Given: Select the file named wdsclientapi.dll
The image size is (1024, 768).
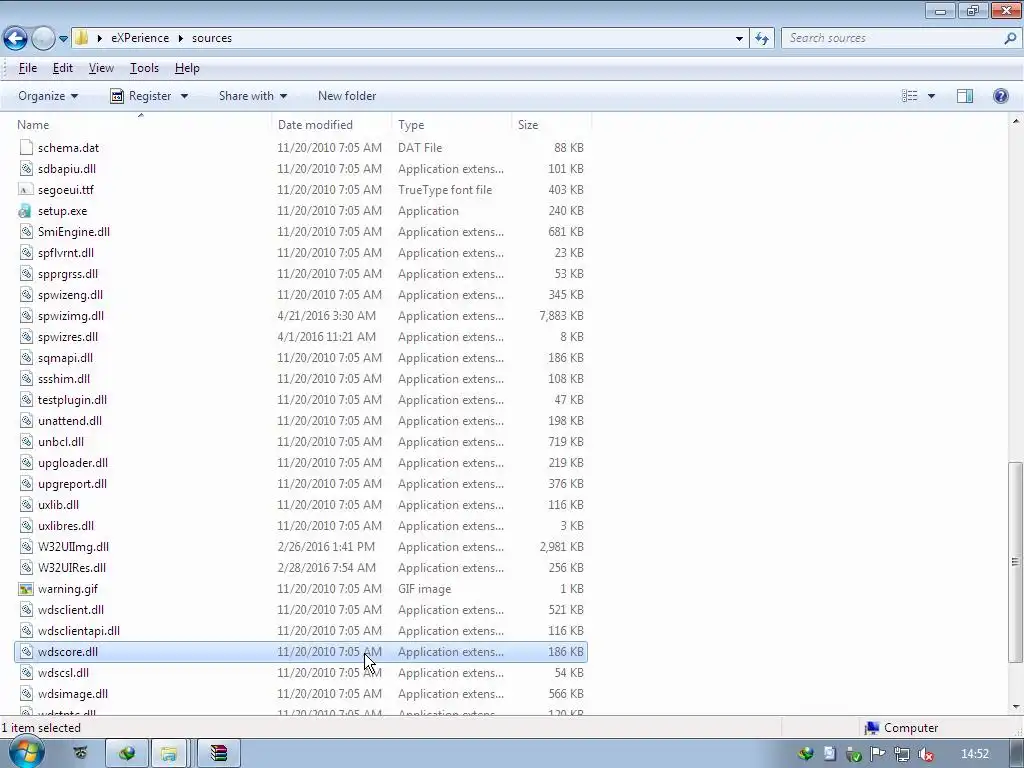Looking at the screenshot, I should (x=79, y=631).
